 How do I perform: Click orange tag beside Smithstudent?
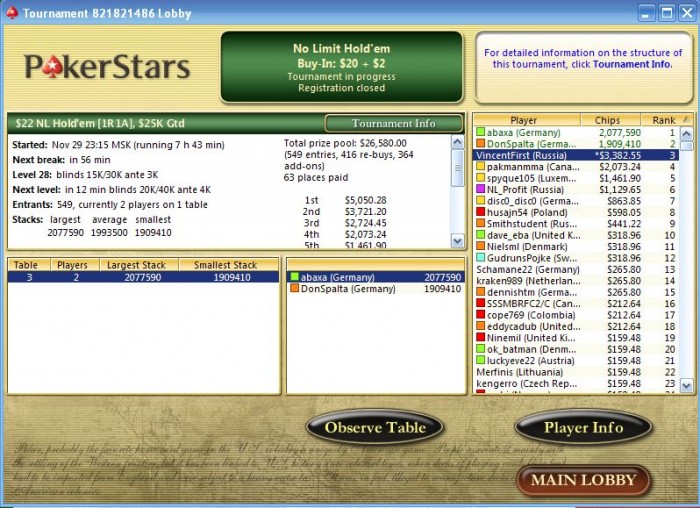481,224
